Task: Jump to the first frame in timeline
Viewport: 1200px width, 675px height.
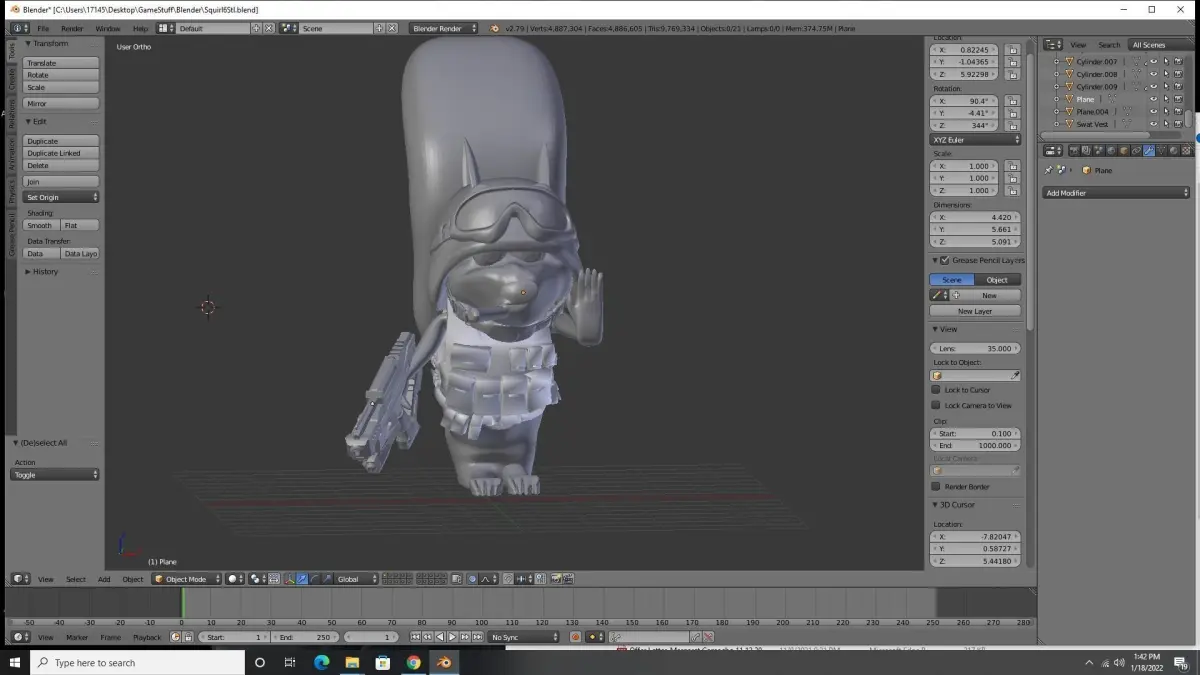Action: click(x=415, y=637)
